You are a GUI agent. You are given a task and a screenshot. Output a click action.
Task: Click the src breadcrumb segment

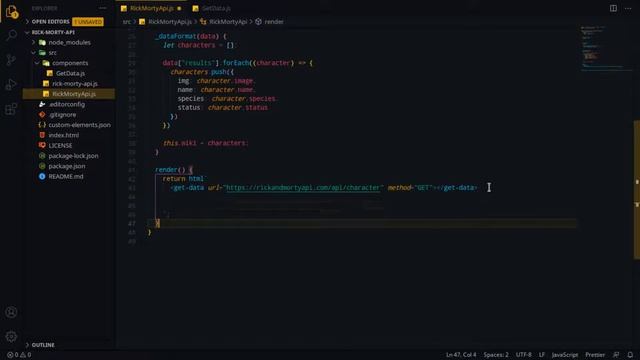(127, 22)
